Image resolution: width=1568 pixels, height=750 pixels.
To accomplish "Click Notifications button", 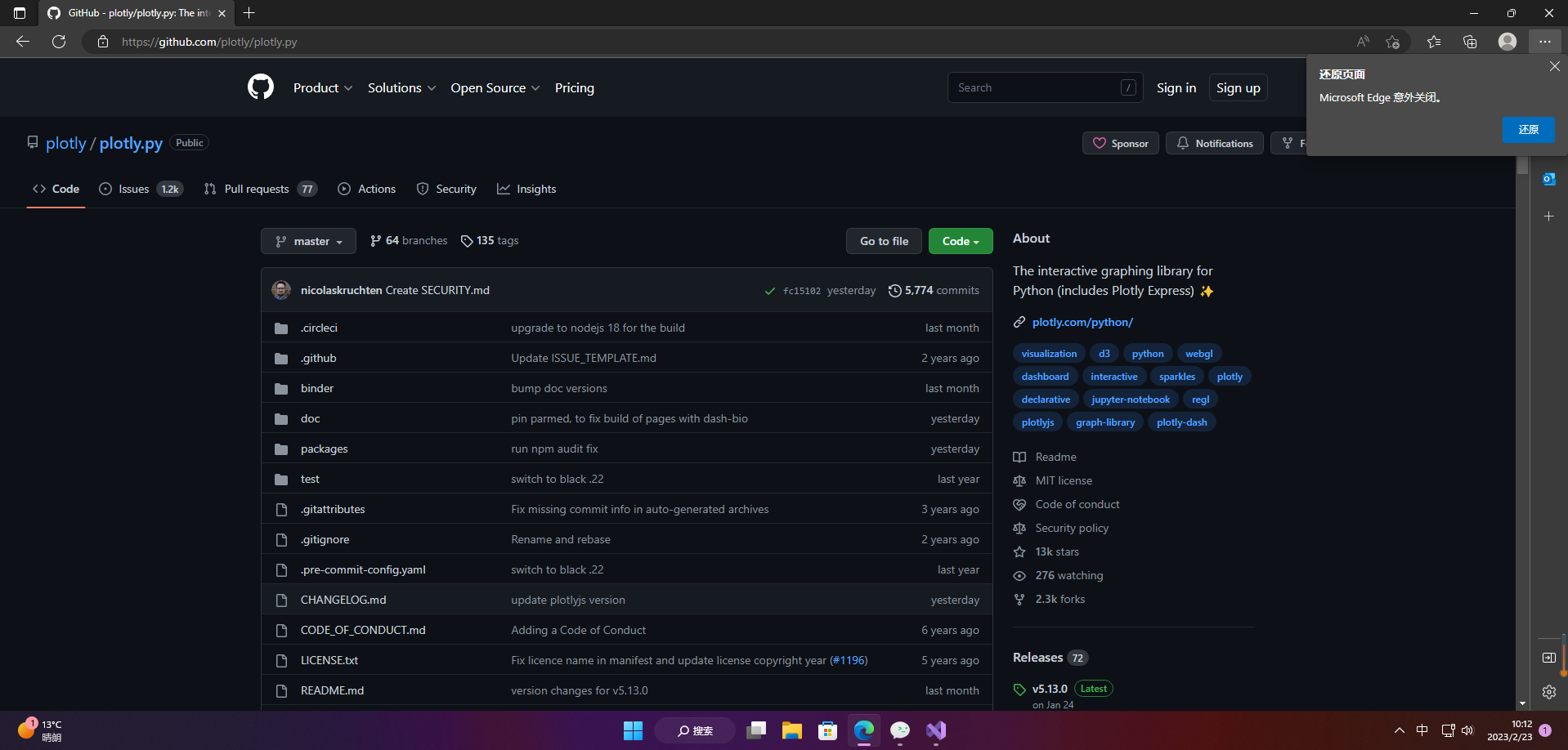I will pos(1215,143).
